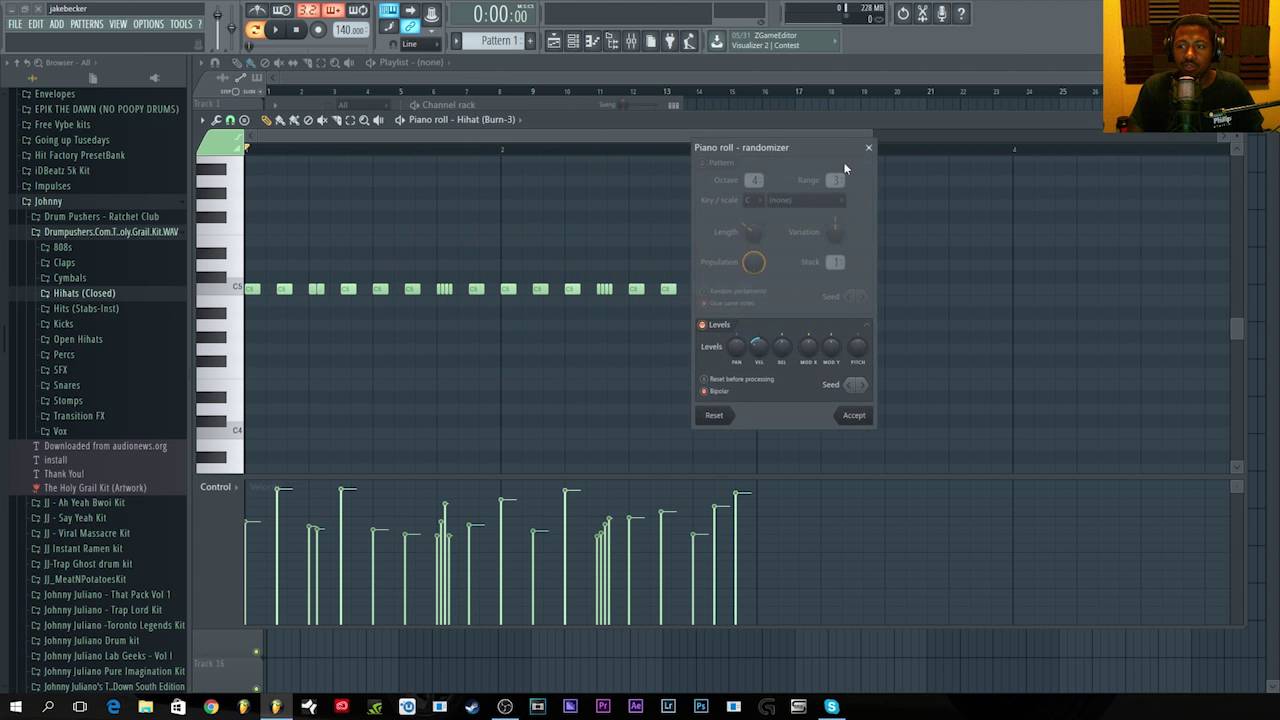Click Reset in the randomizer dialog
Viewport: 1280px width, 720px height.
point(714,415)
